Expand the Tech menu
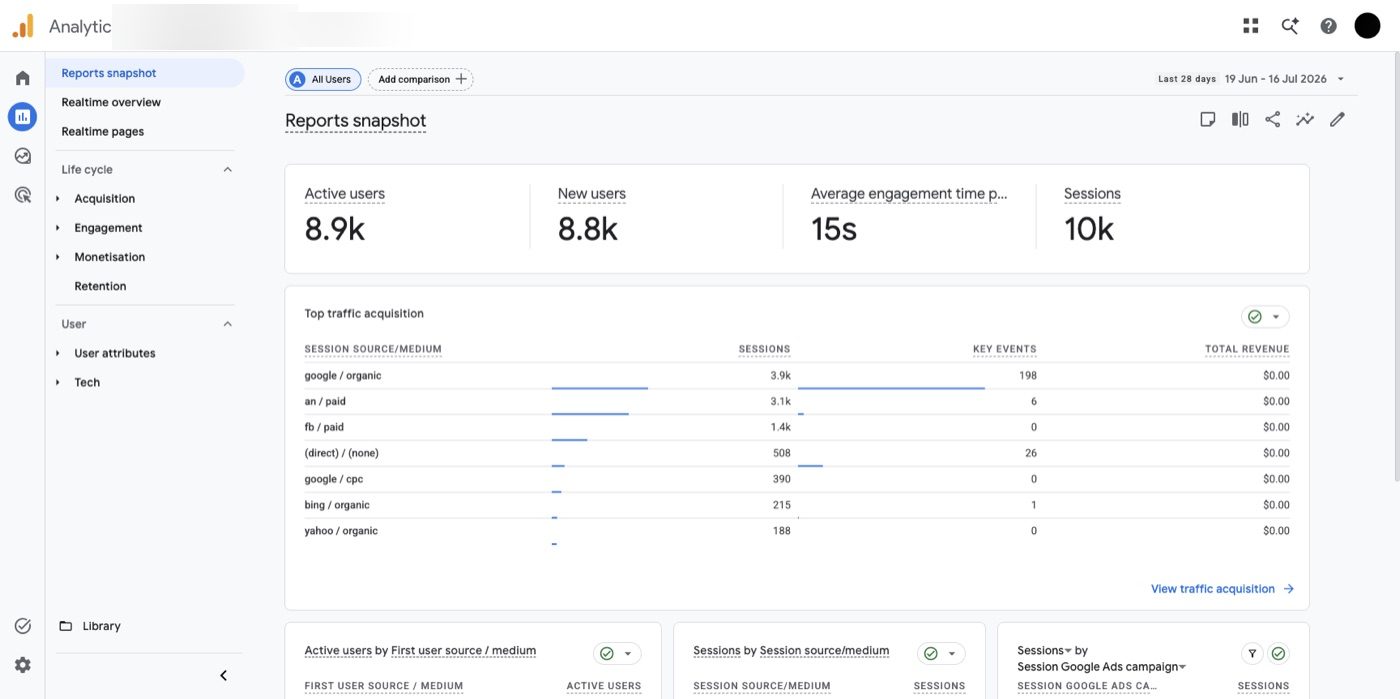This screenshot has width=1400, height=699. tap(58, 382)
